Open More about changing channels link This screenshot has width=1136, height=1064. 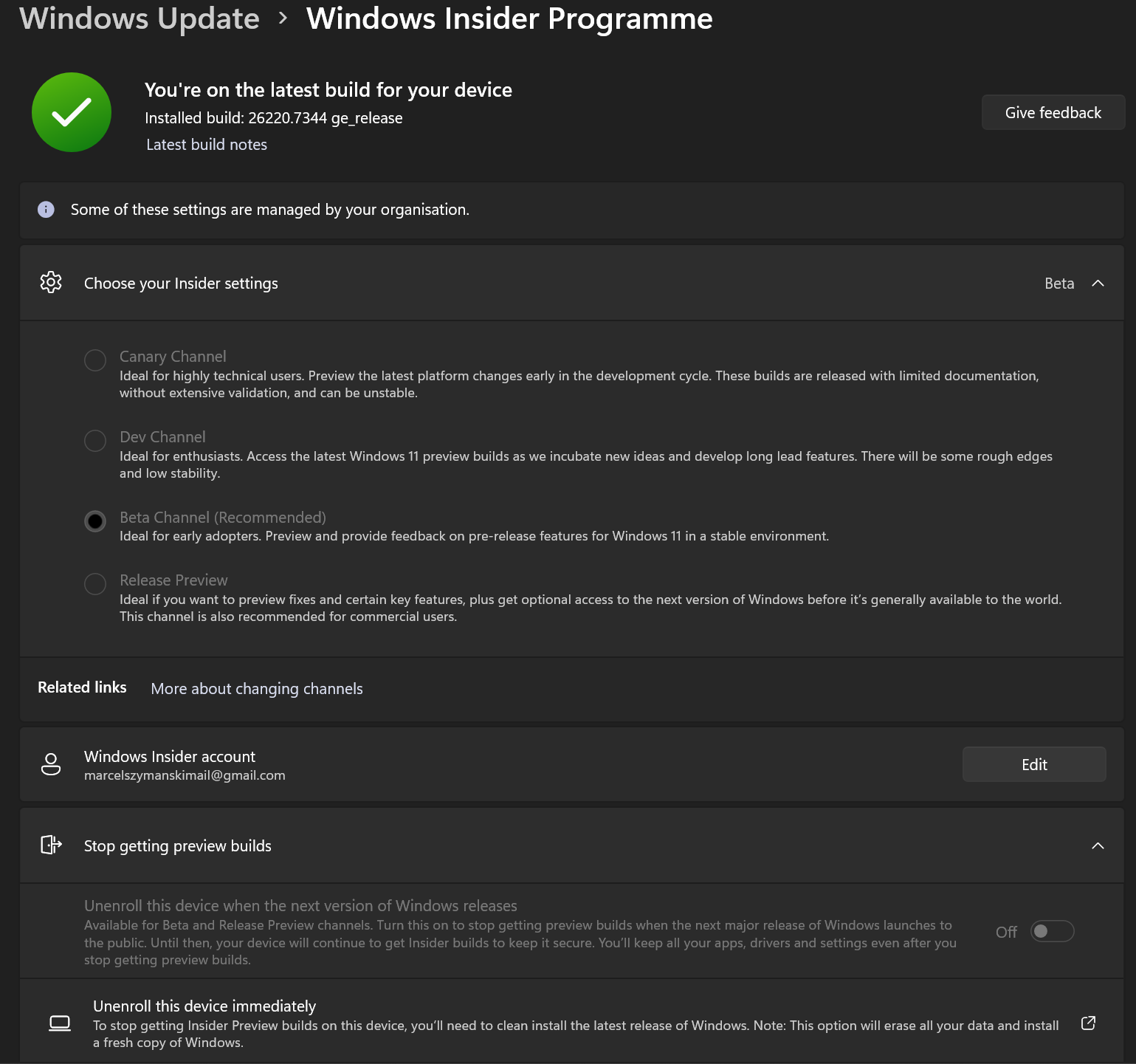[257, 689]
